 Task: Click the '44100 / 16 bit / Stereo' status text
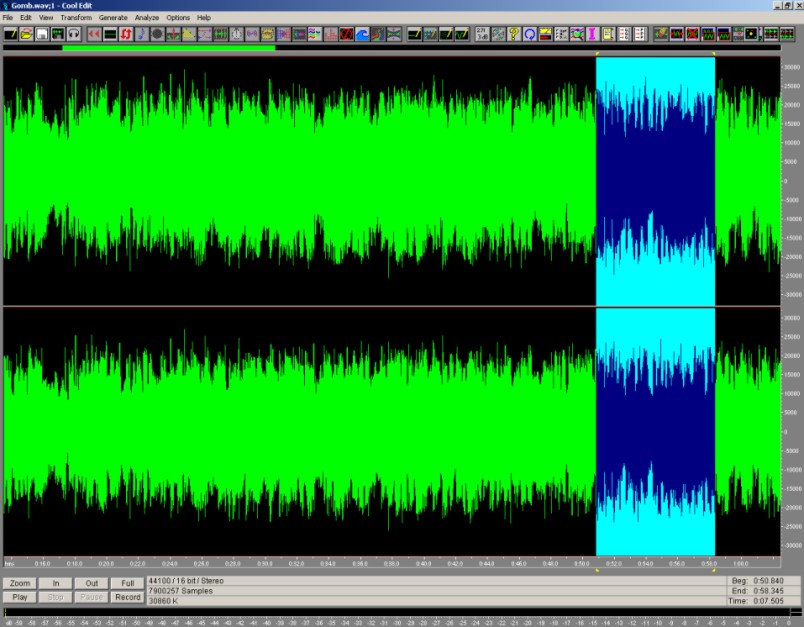click(186, 581)
